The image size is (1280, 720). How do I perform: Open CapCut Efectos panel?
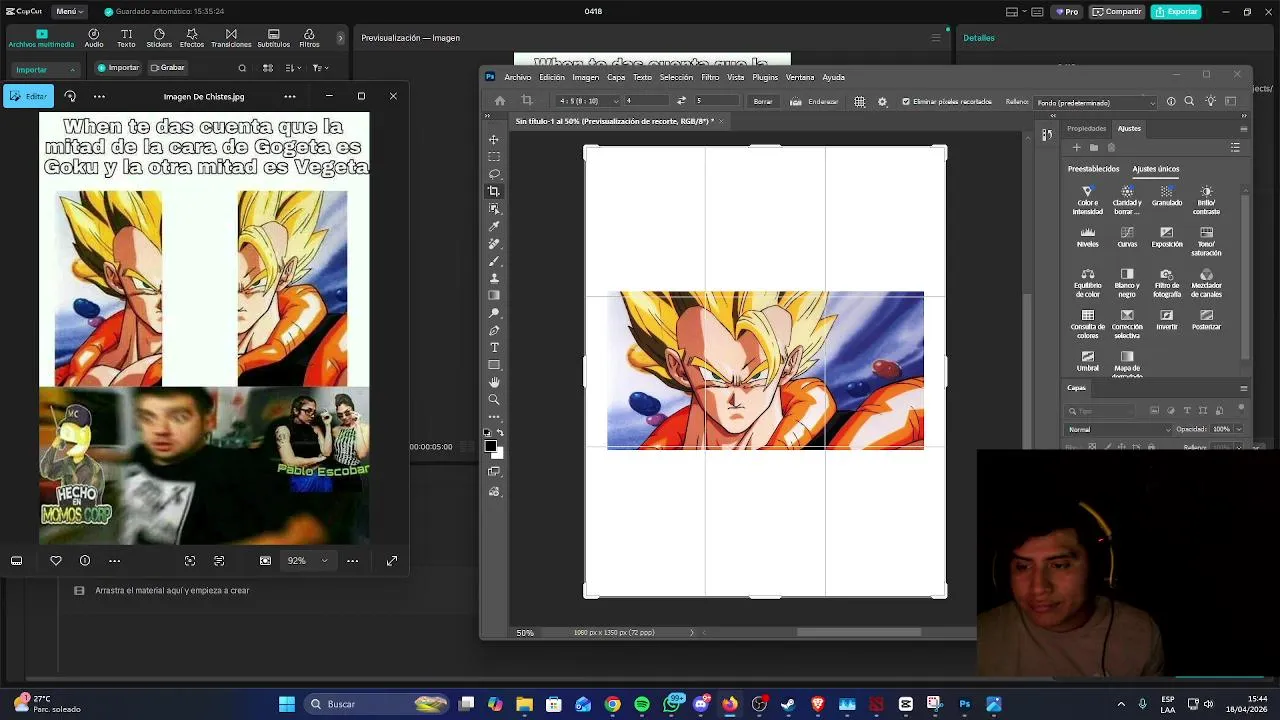192,38
